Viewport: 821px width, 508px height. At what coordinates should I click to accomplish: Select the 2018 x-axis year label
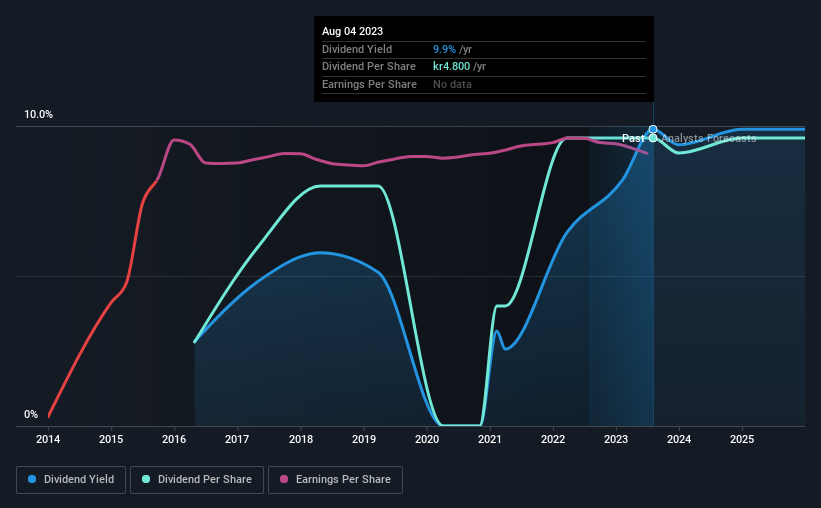(300, 439)
